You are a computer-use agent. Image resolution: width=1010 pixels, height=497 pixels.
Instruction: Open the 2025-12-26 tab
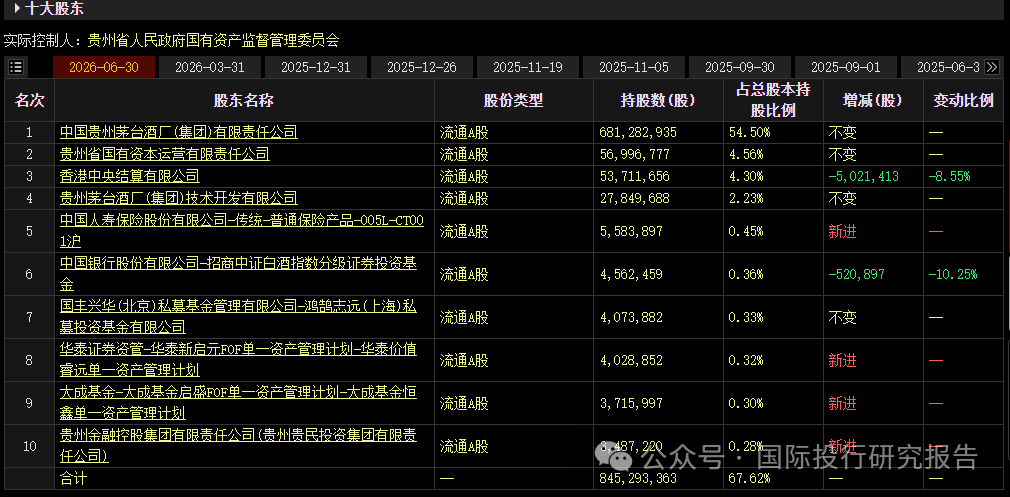point(421,67)
